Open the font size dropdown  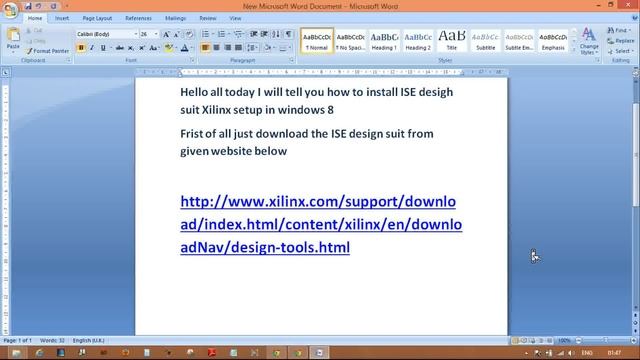coord(156,34)
